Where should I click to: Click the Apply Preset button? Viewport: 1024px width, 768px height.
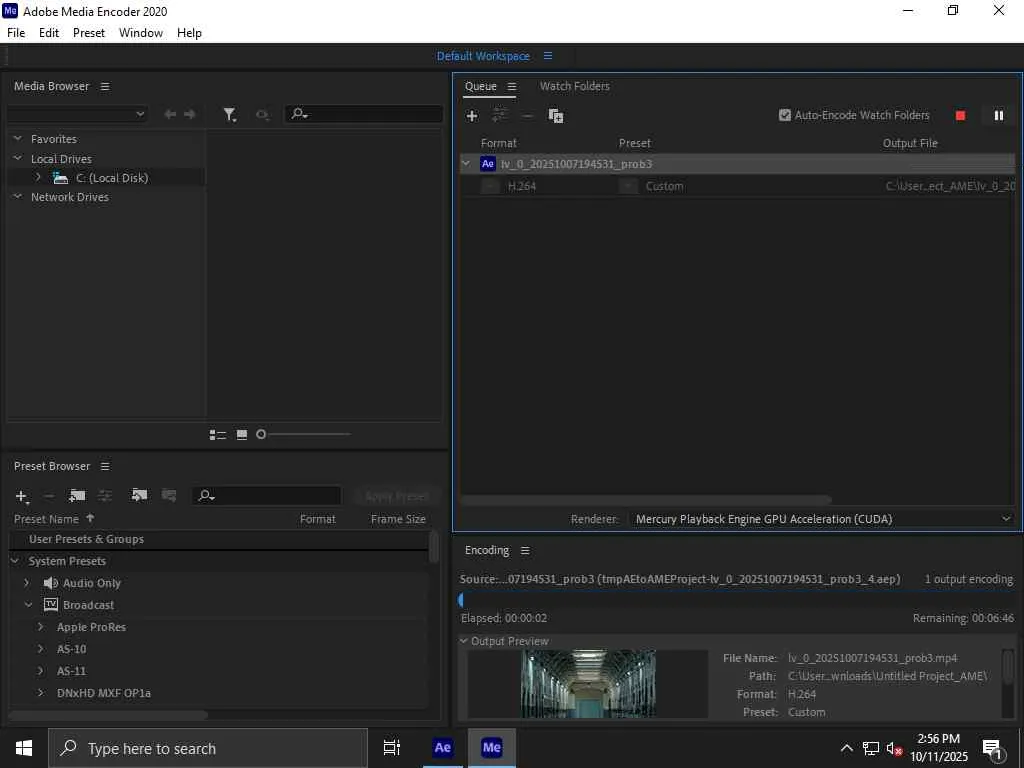click(x=396, y=496)
